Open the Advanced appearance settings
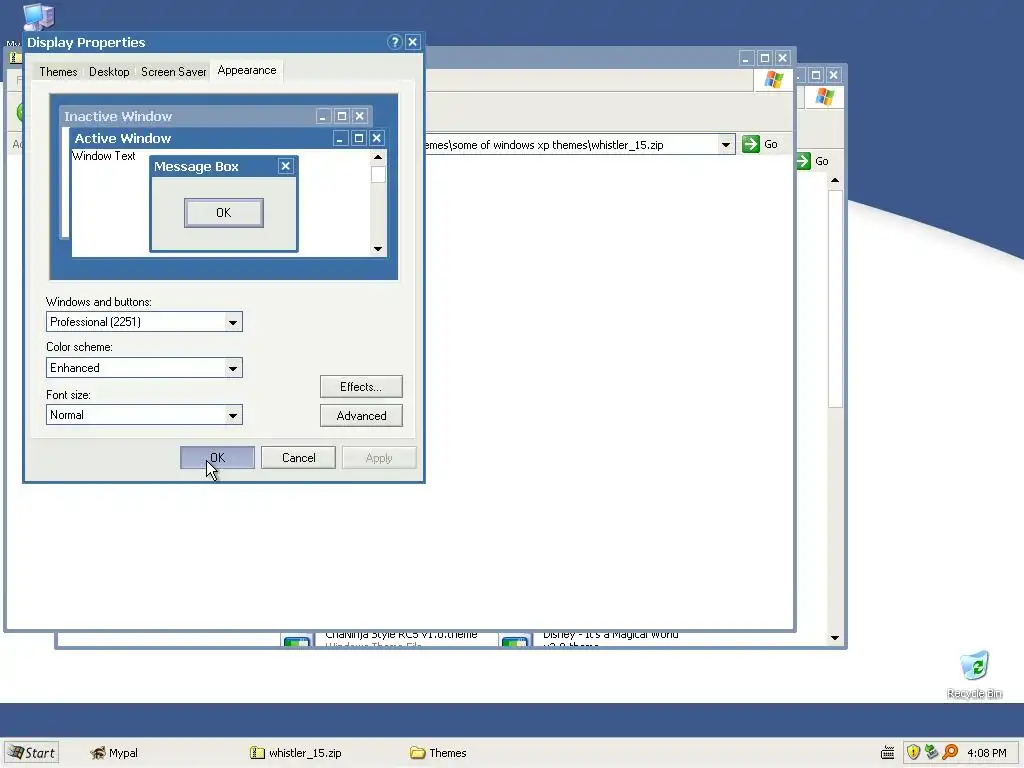Viewport: 1024px width, 768px height. click(x=361, y=416)
